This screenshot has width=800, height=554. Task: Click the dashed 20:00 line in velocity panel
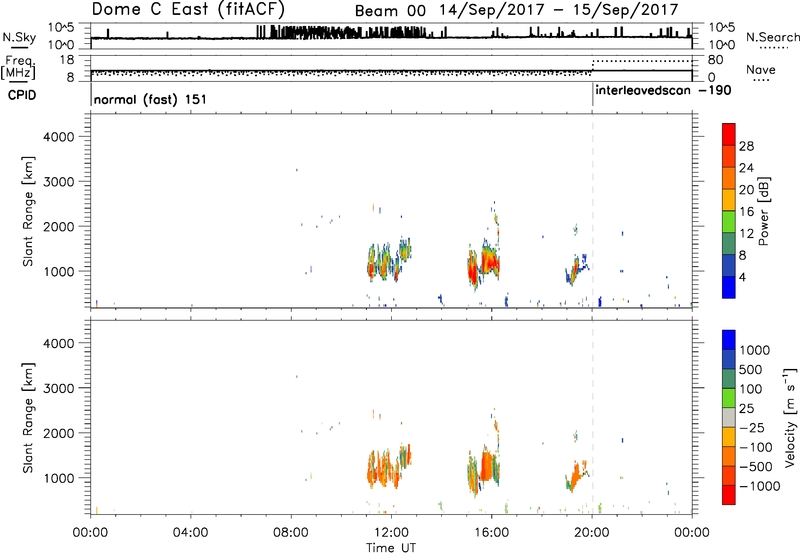592,417
